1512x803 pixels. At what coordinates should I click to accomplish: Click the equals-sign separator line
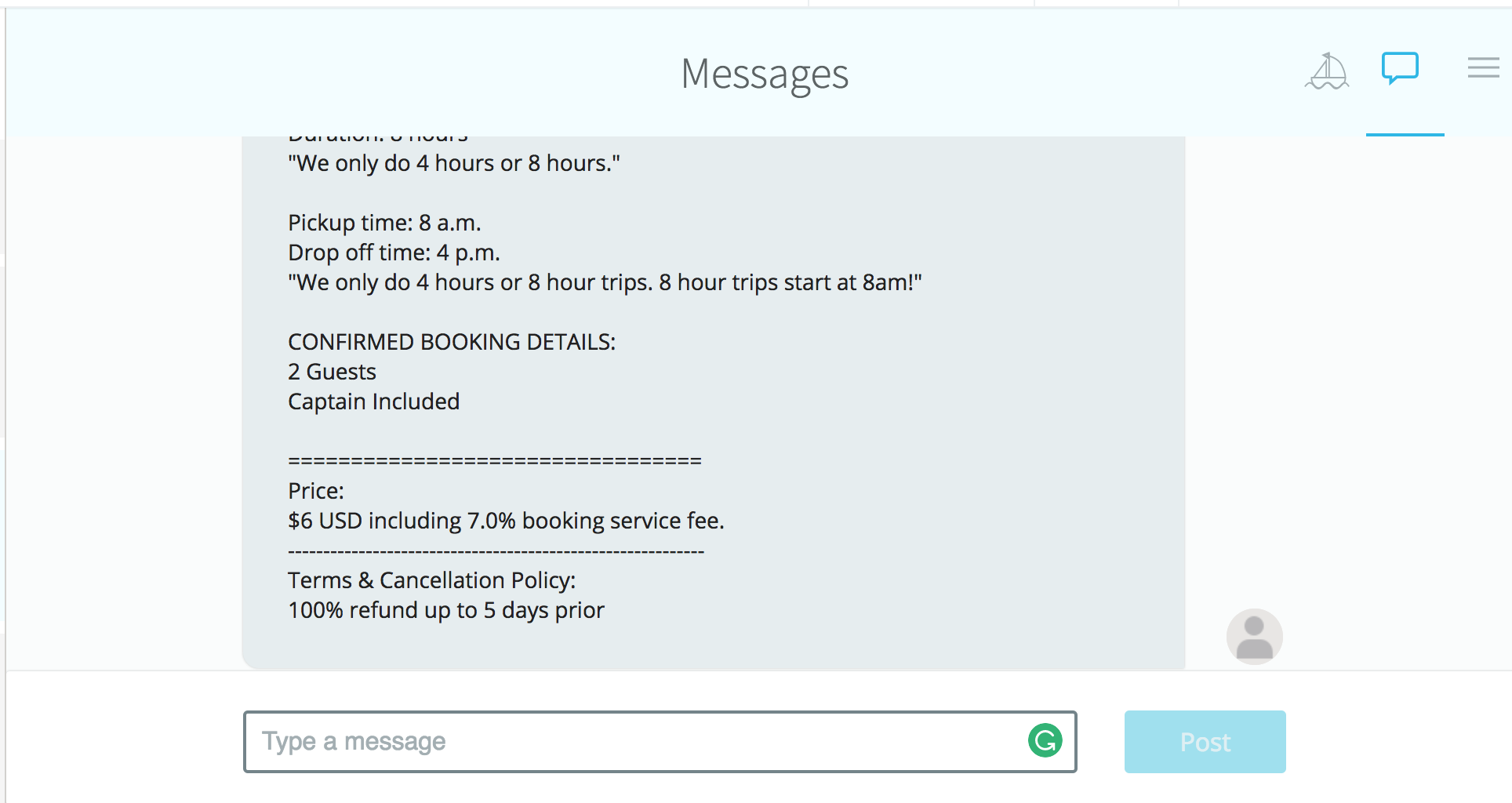pos(495,461)
